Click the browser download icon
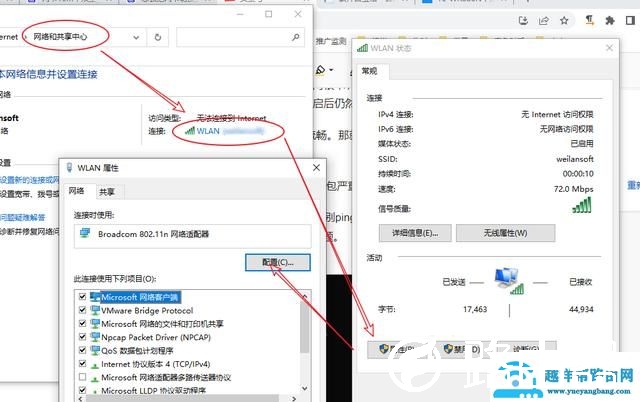 523,20
